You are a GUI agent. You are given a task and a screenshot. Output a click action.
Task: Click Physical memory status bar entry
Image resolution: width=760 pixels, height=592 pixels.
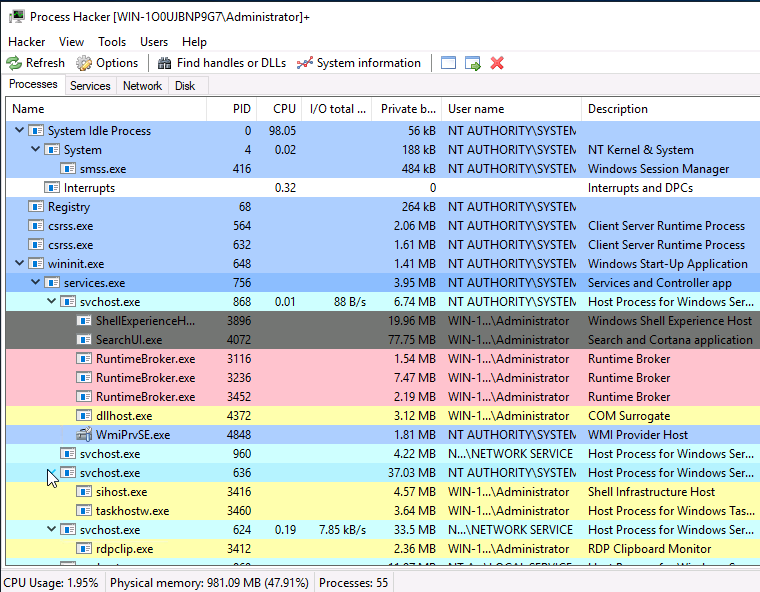click(209, 582)
